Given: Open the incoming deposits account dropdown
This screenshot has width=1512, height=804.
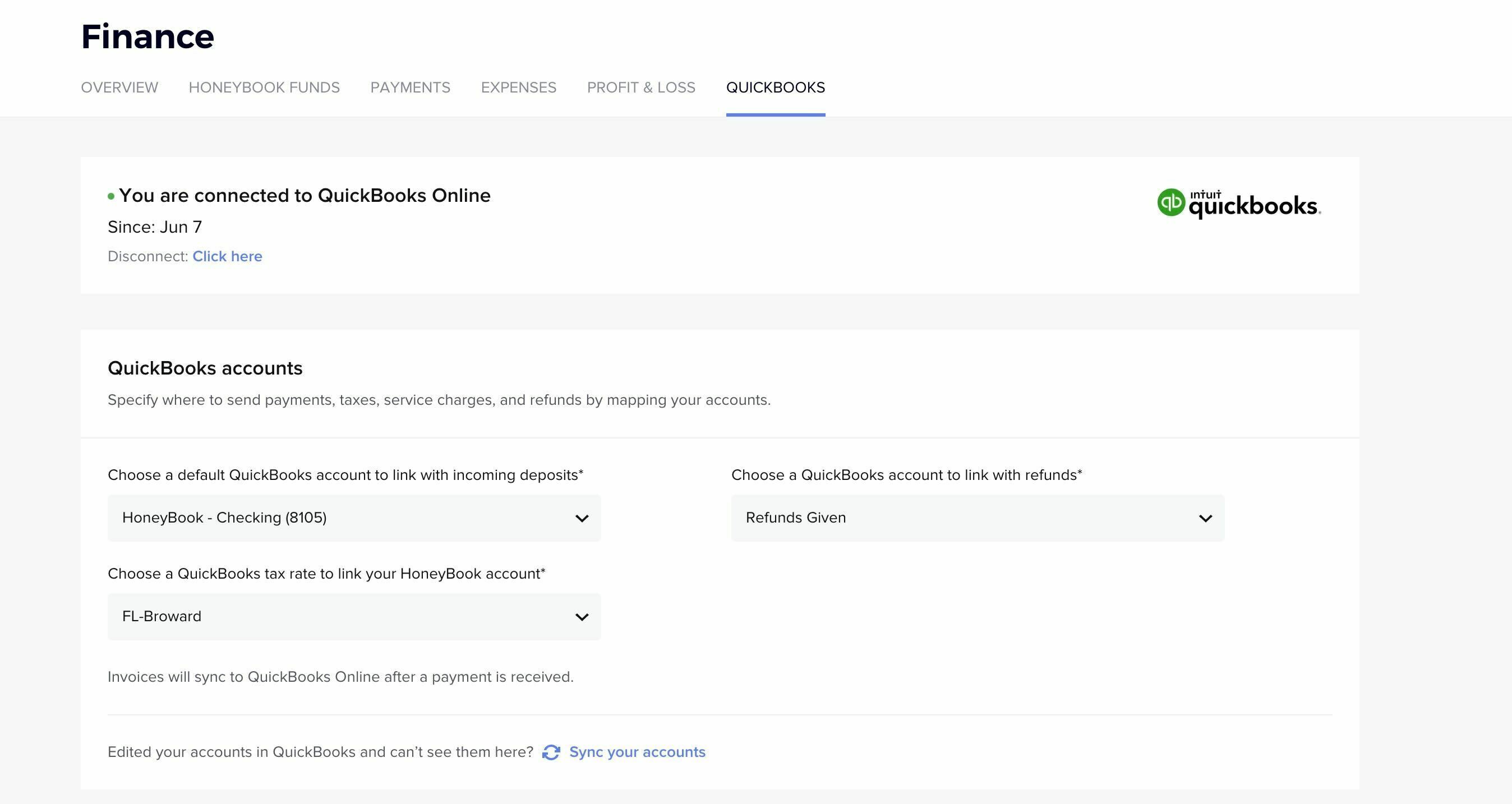Looking at the screenshot, I should (x=354, y=518).
